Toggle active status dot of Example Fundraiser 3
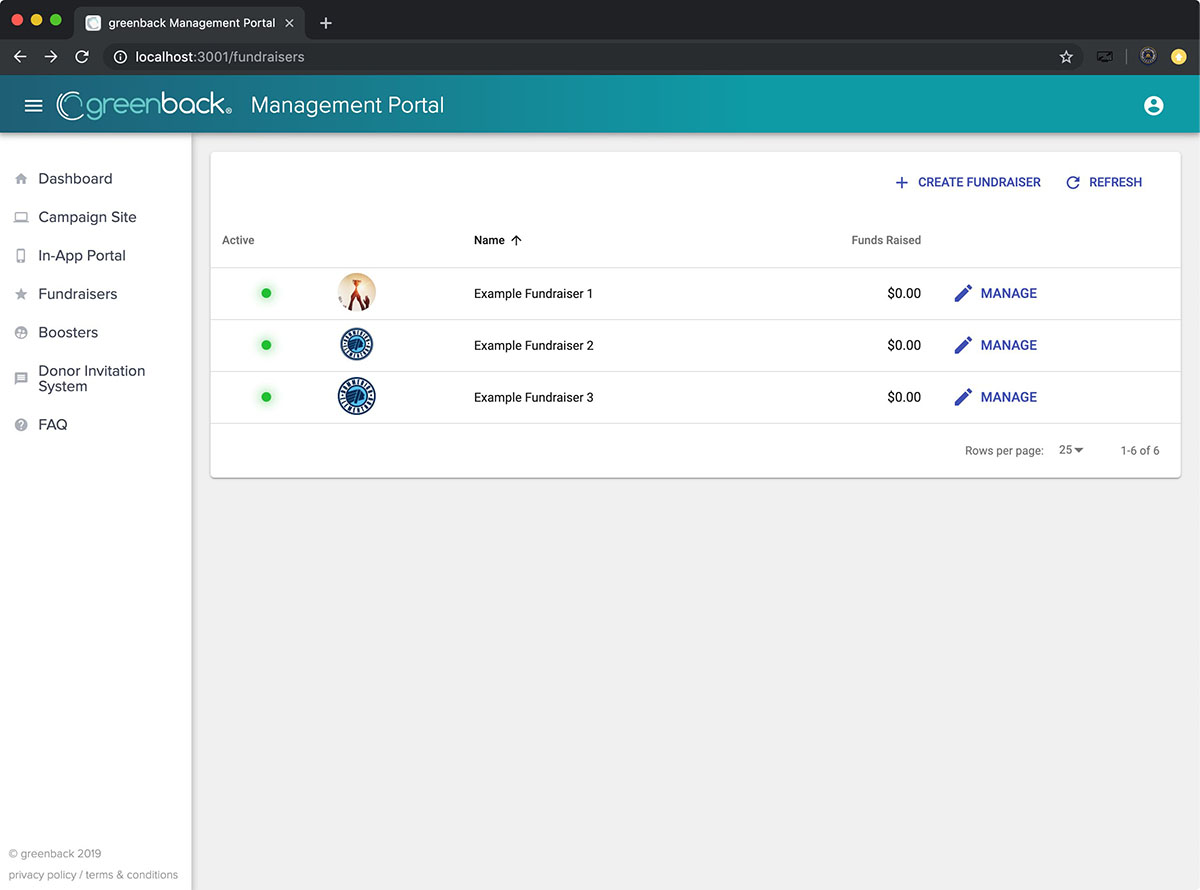 click(266, 397)
